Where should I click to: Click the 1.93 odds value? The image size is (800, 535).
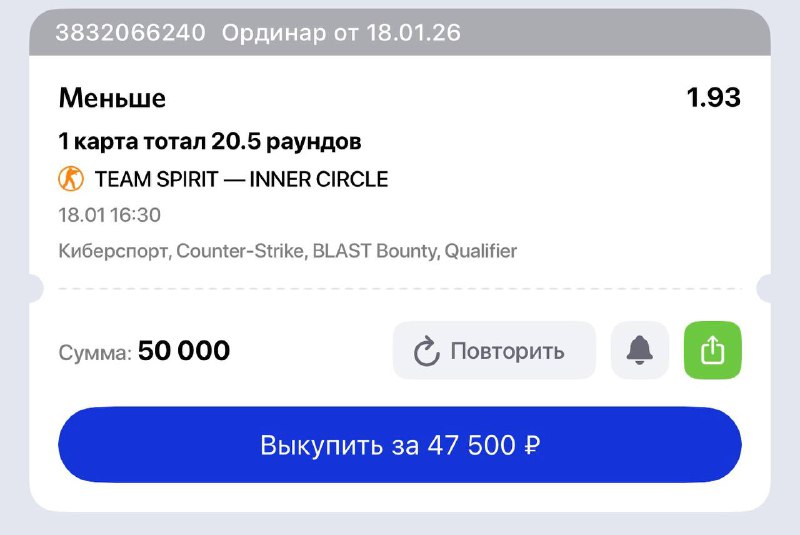click(713, 98)
